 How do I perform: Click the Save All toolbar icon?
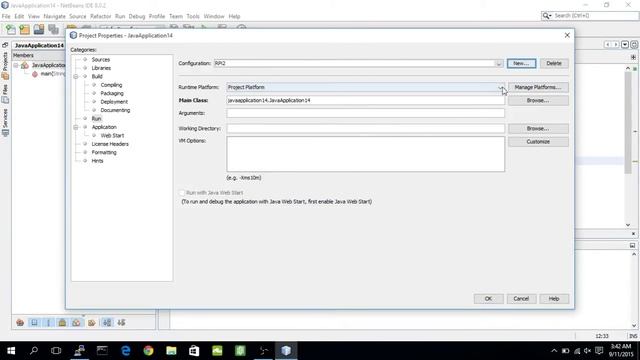point(53,29)
